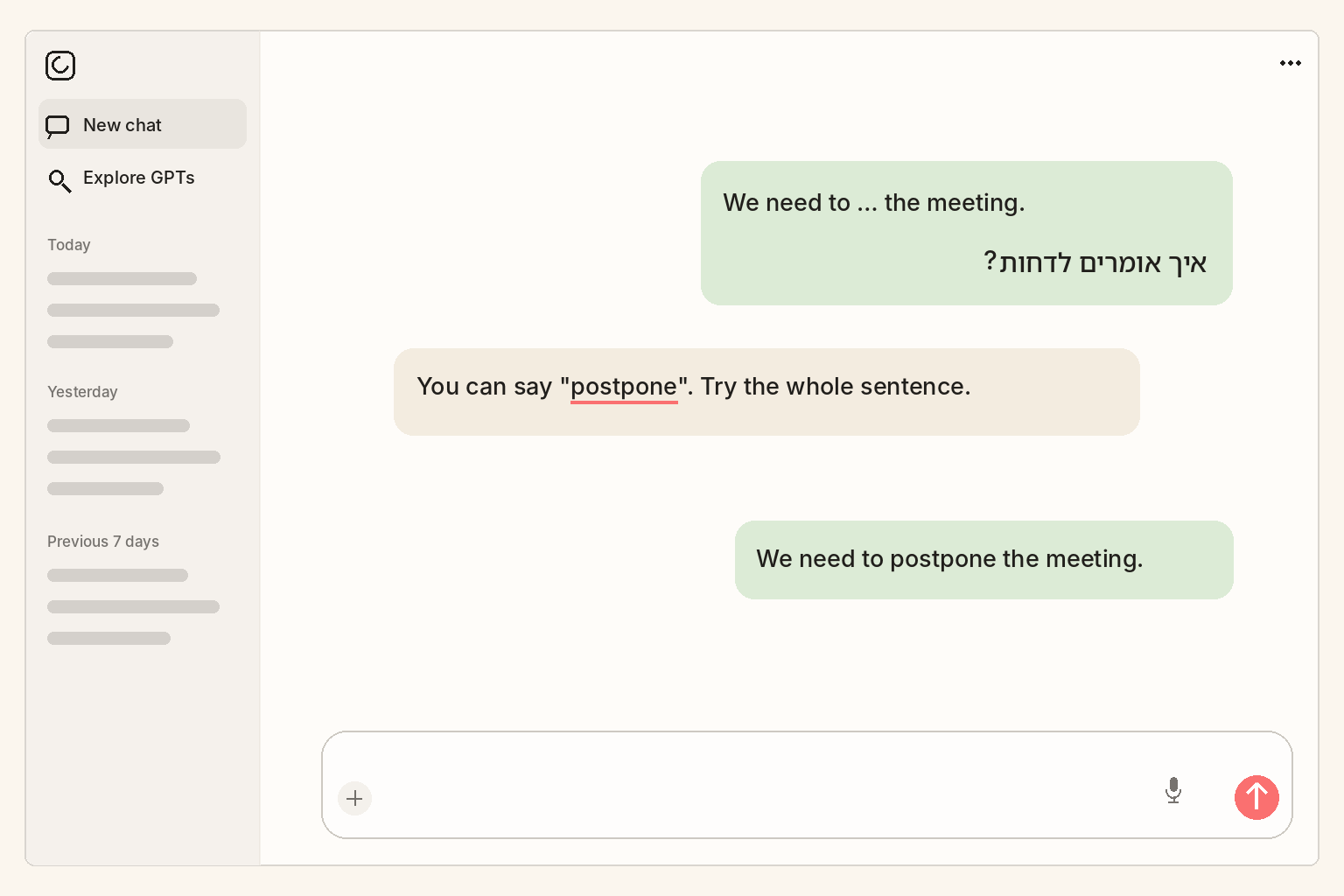The width and height of the screenshot is (1344, 896).
Task: Click the underlined word postpone
Action: click(x=624, y=387)
